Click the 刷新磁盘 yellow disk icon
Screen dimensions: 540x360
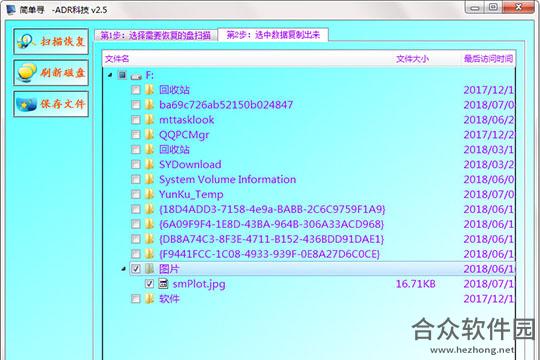click(x=27, y=73)
